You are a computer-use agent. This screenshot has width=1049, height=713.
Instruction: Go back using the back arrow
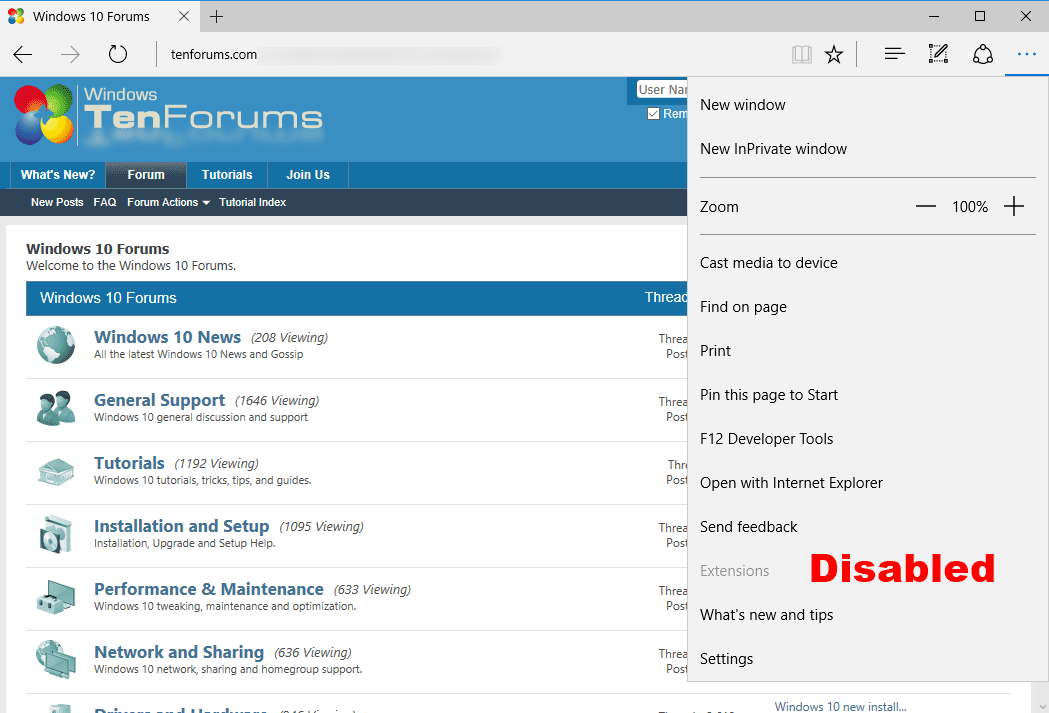23,54
